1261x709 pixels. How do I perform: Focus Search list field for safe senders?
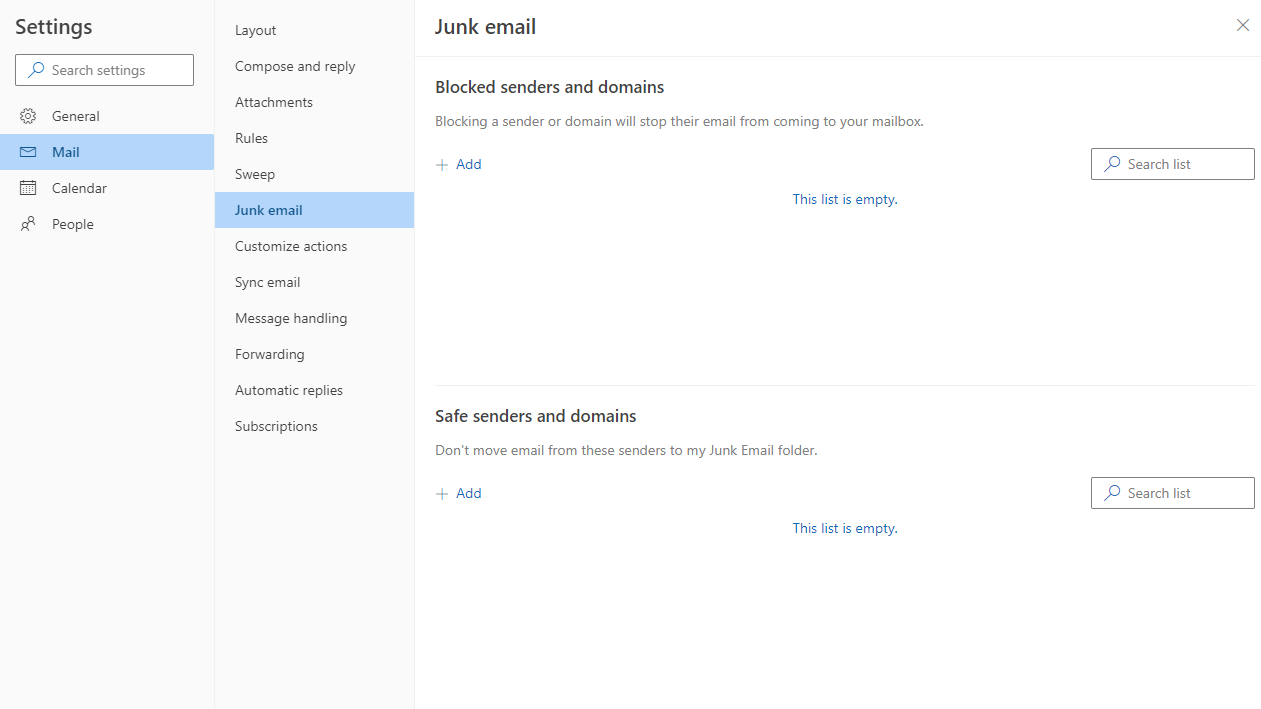pyautogui.click(x=1172, y=493)
